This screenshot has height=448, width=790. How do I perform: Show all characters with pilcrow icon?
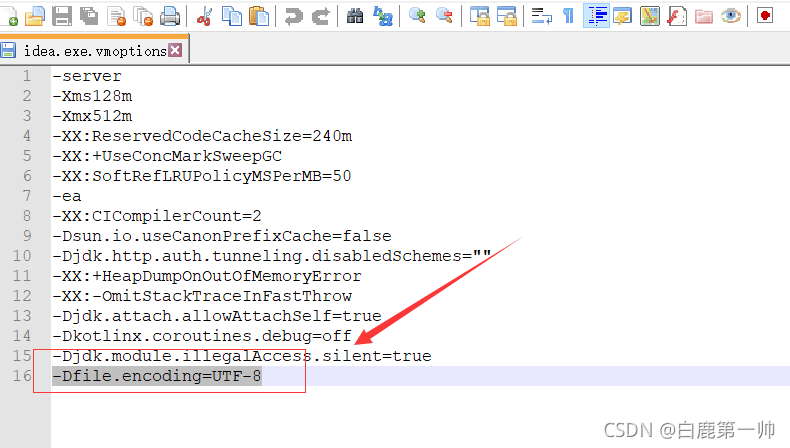[x=569, y=16]
